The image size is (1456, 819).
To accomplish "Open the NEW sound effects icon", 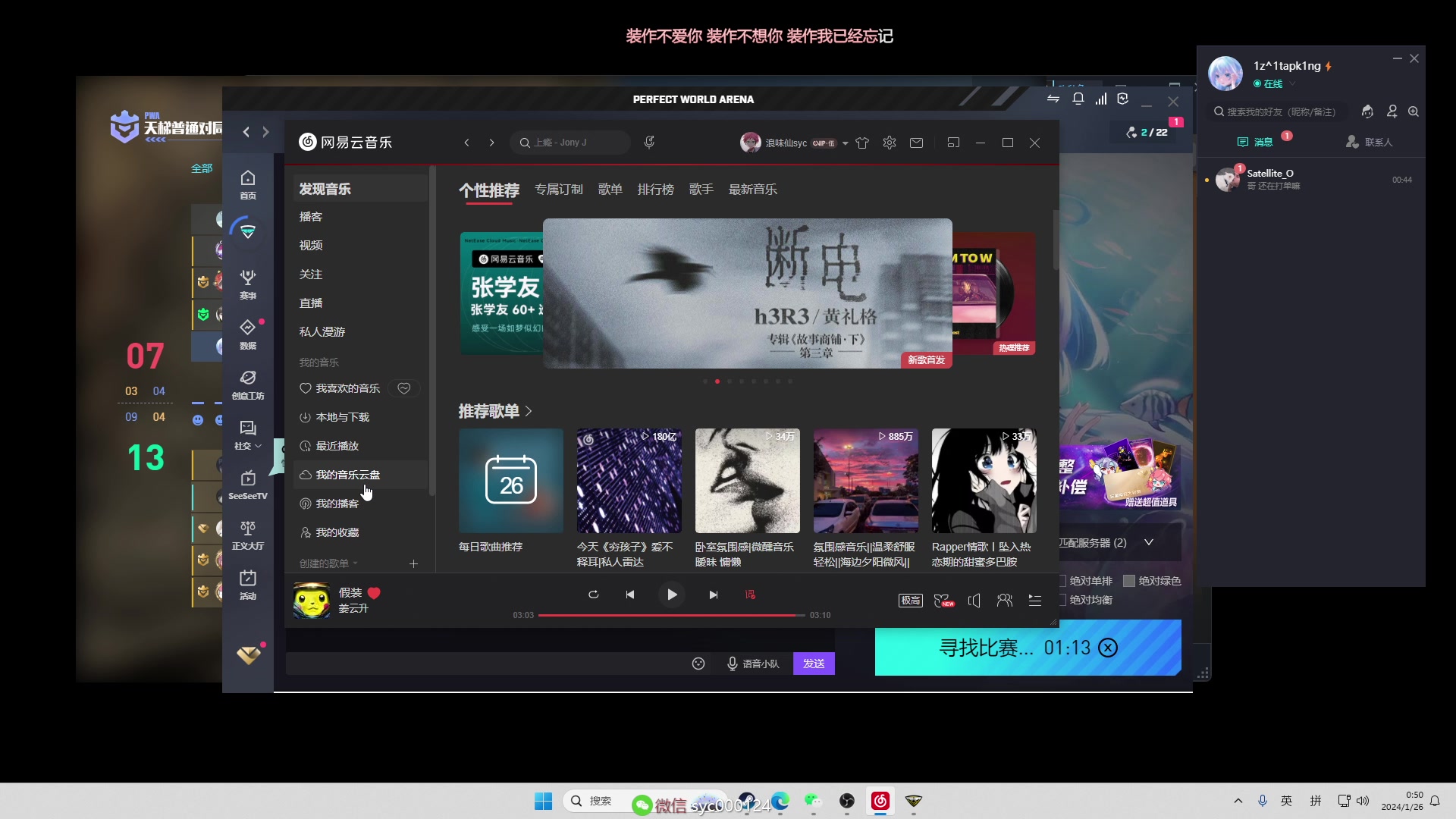I will pyautogui.click(x=943, y=601).
